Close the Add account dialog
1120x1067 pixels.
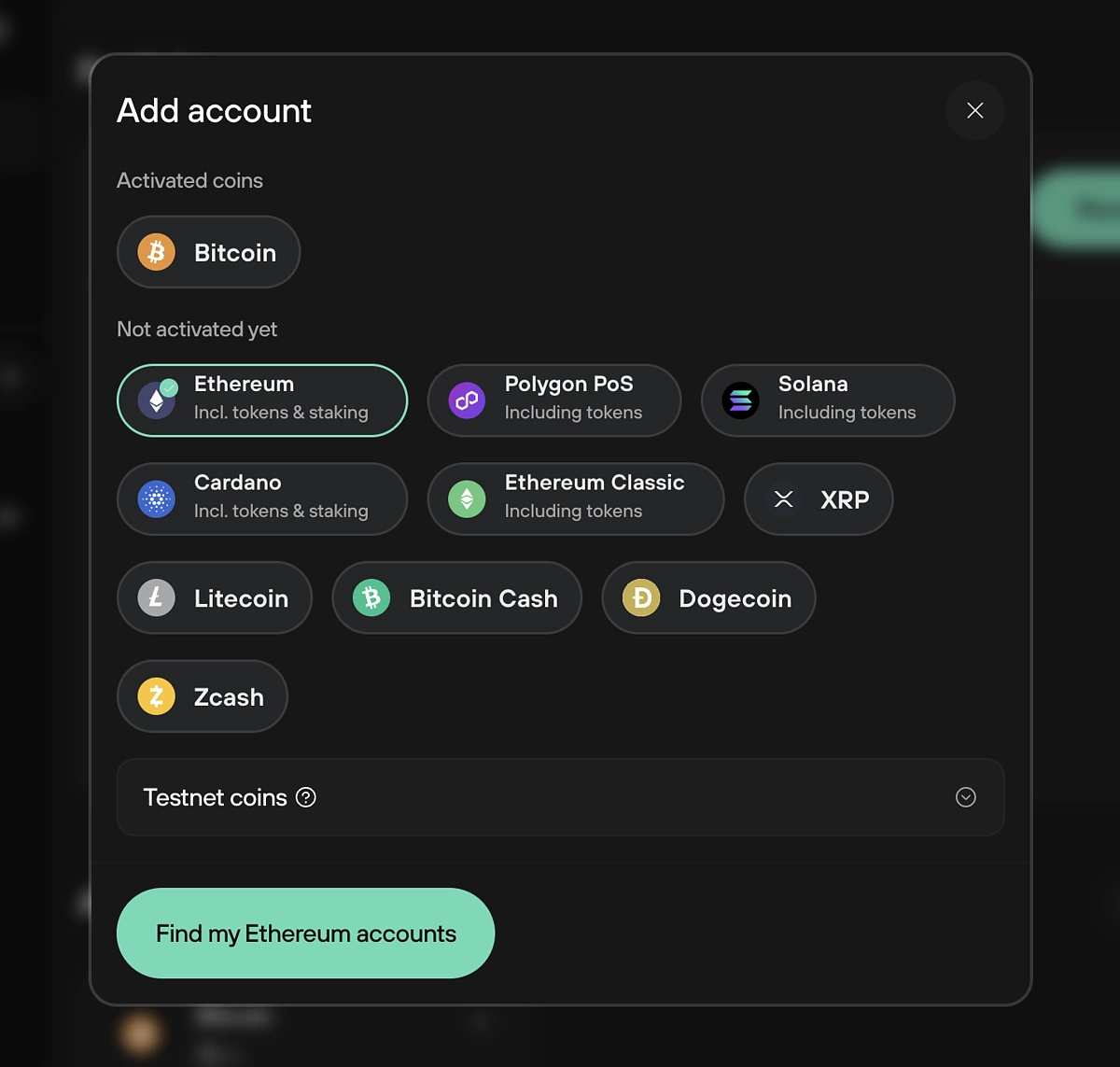[975, 110]
